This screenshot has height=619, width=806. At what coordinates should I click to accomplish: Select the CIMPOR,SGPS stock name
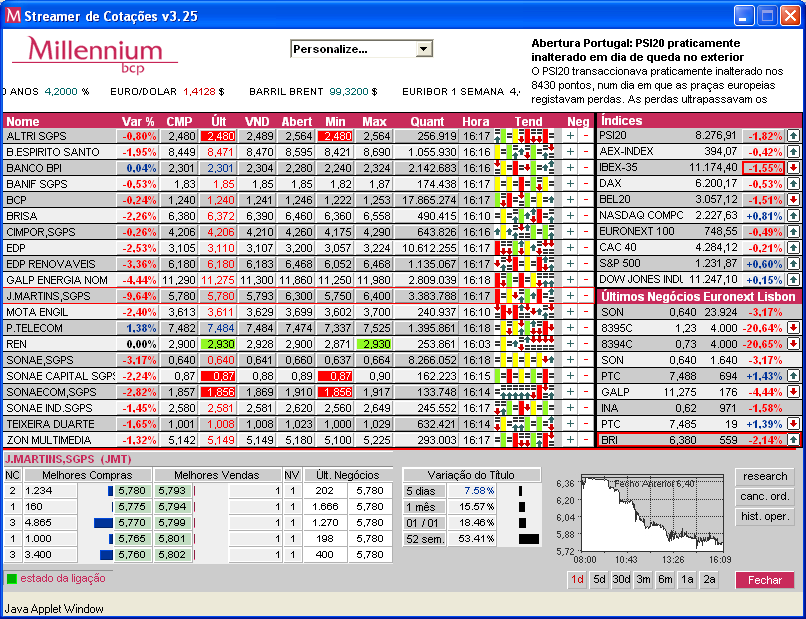click(x=41, y=232)
